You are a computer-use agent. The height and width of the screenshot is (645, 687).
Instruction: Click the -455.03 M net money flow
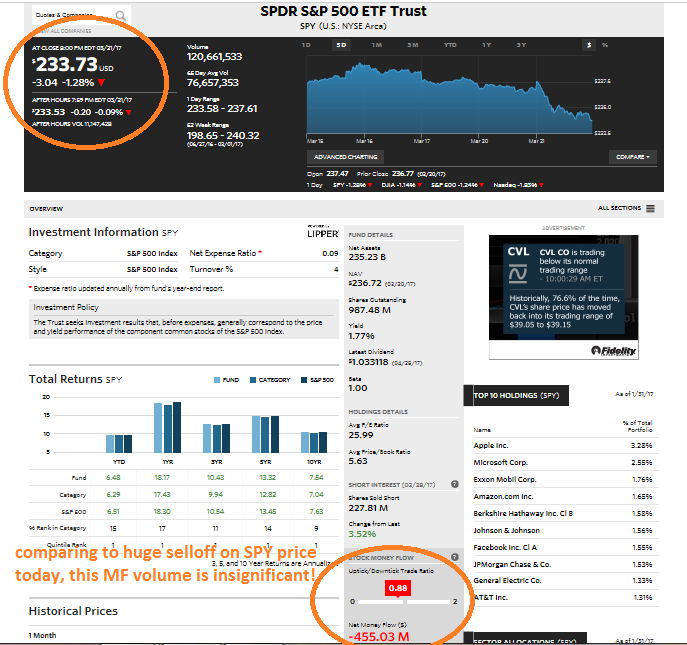pyautogui.click(x=379, y=637)
